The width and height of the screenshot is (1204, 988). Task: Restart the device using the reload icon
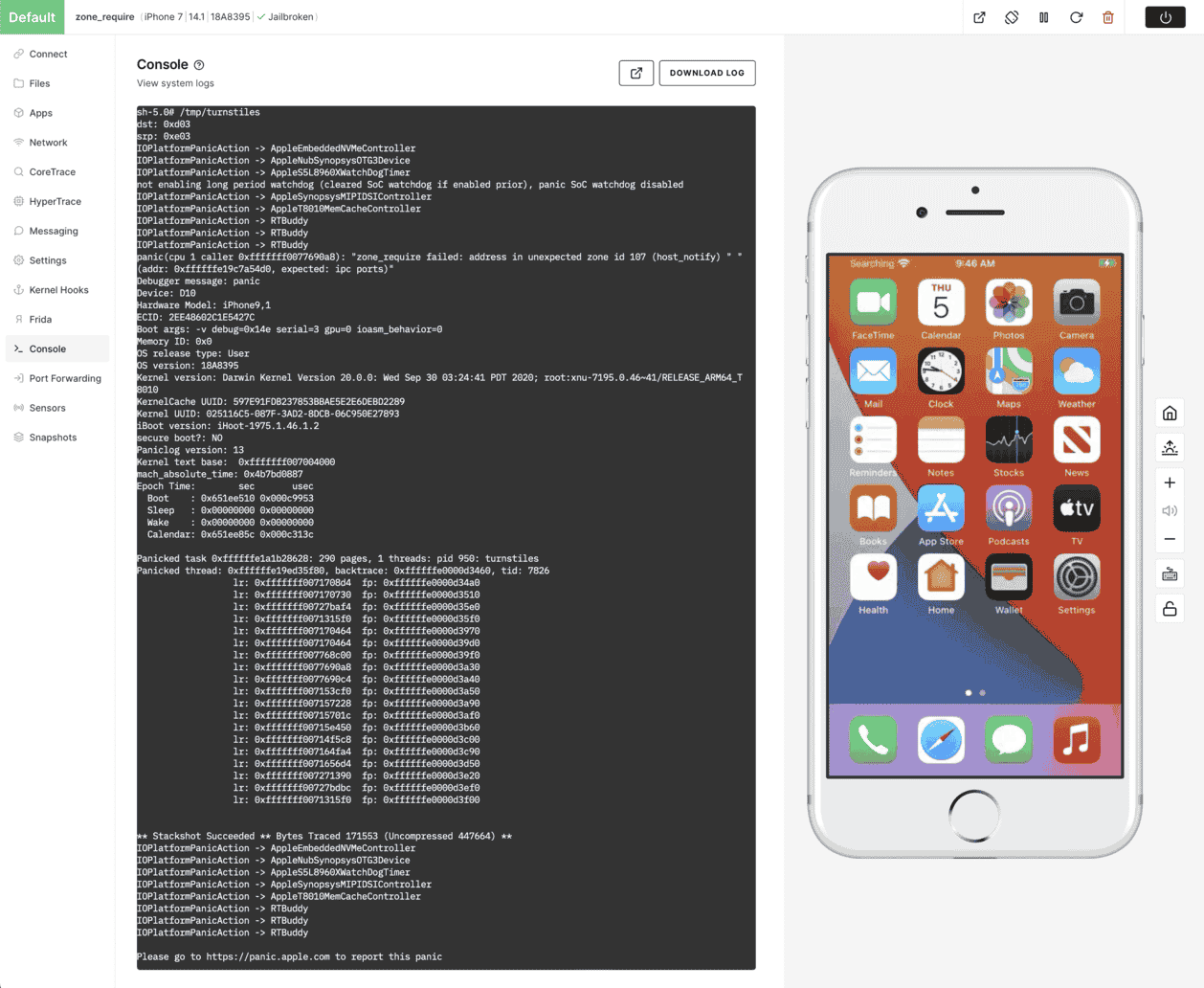pyautogui.click(x=1076, y=16)
